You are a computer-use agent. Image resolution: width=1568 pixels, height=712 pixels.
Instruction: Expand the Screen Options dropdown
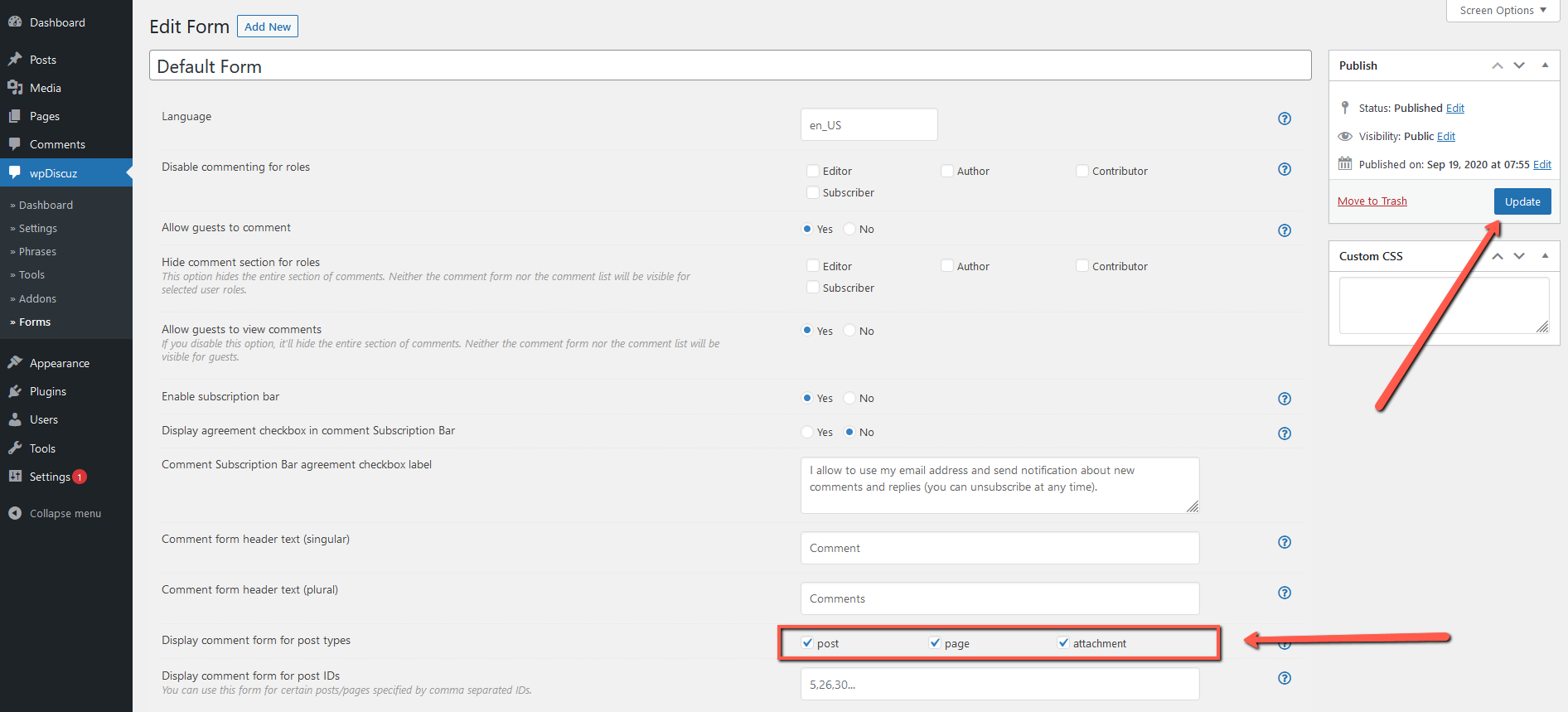point(1503,11)
